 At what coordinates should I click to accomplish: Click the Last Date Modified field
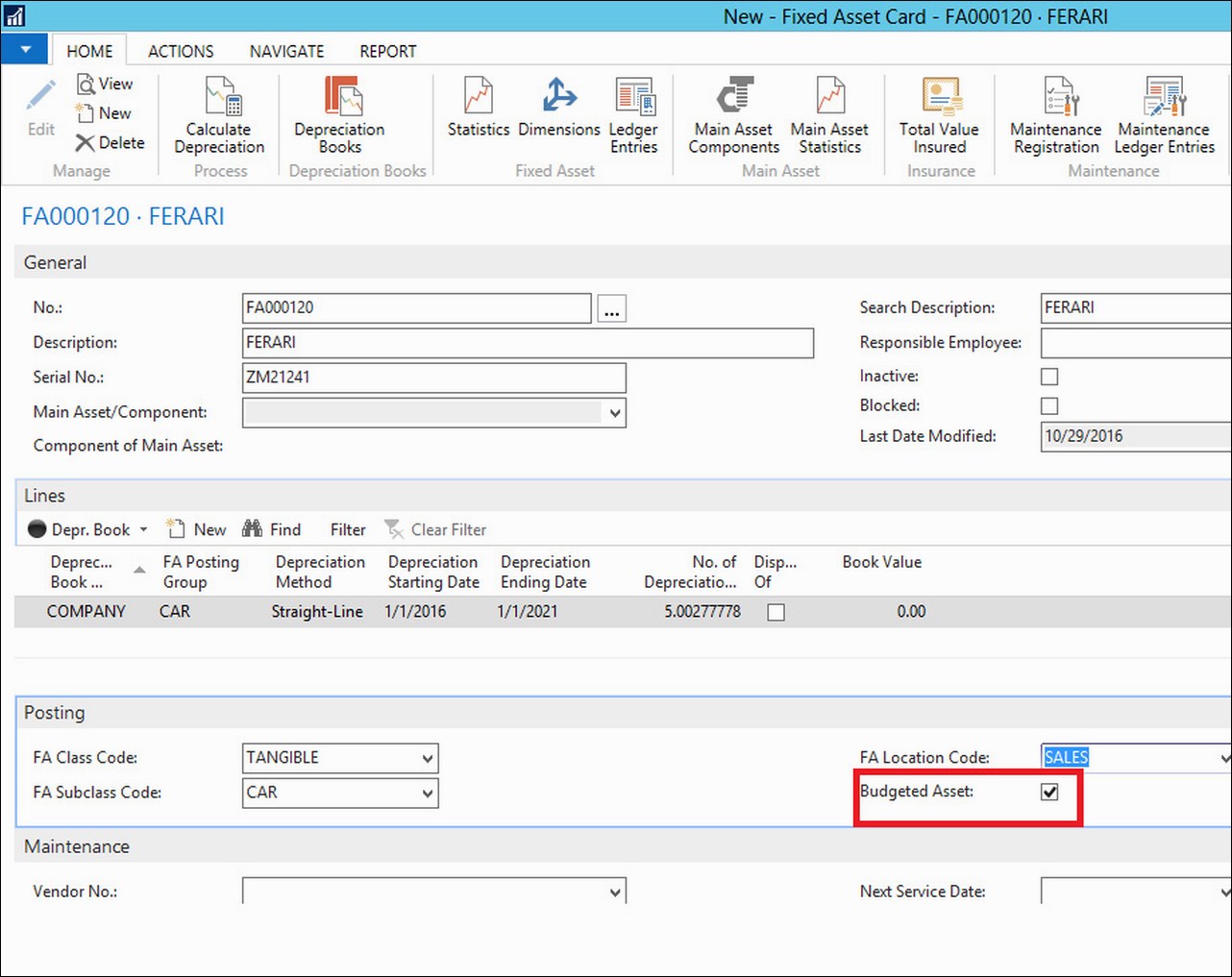tap(1136, 436)
